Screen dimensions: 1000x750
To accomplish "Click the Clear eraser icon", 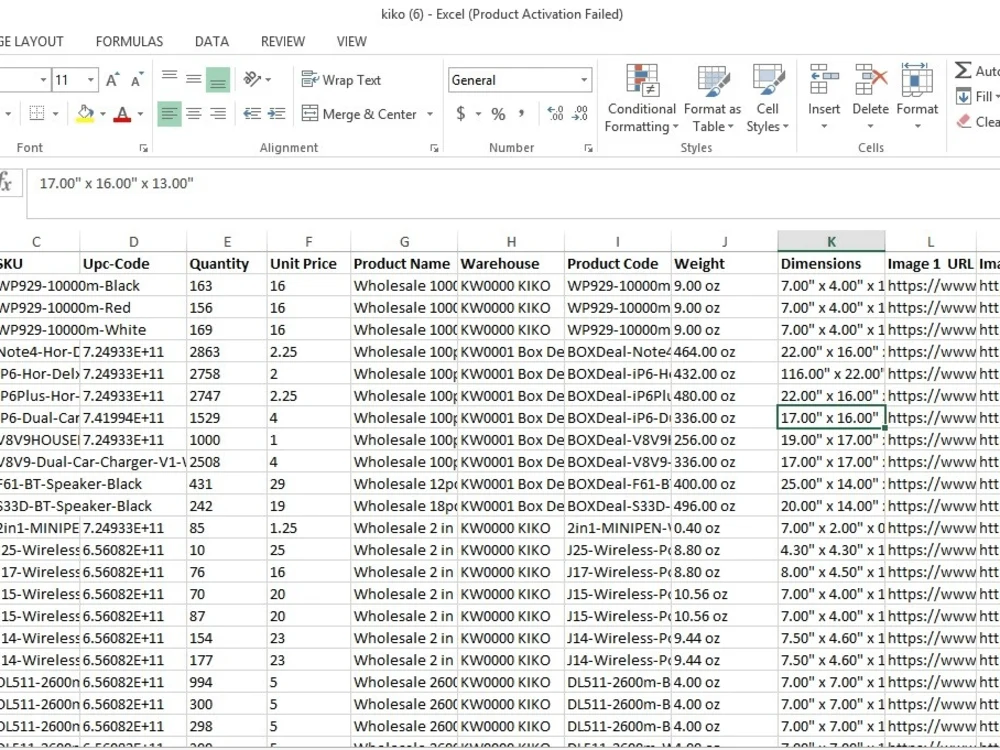I will tap(964, 121).
